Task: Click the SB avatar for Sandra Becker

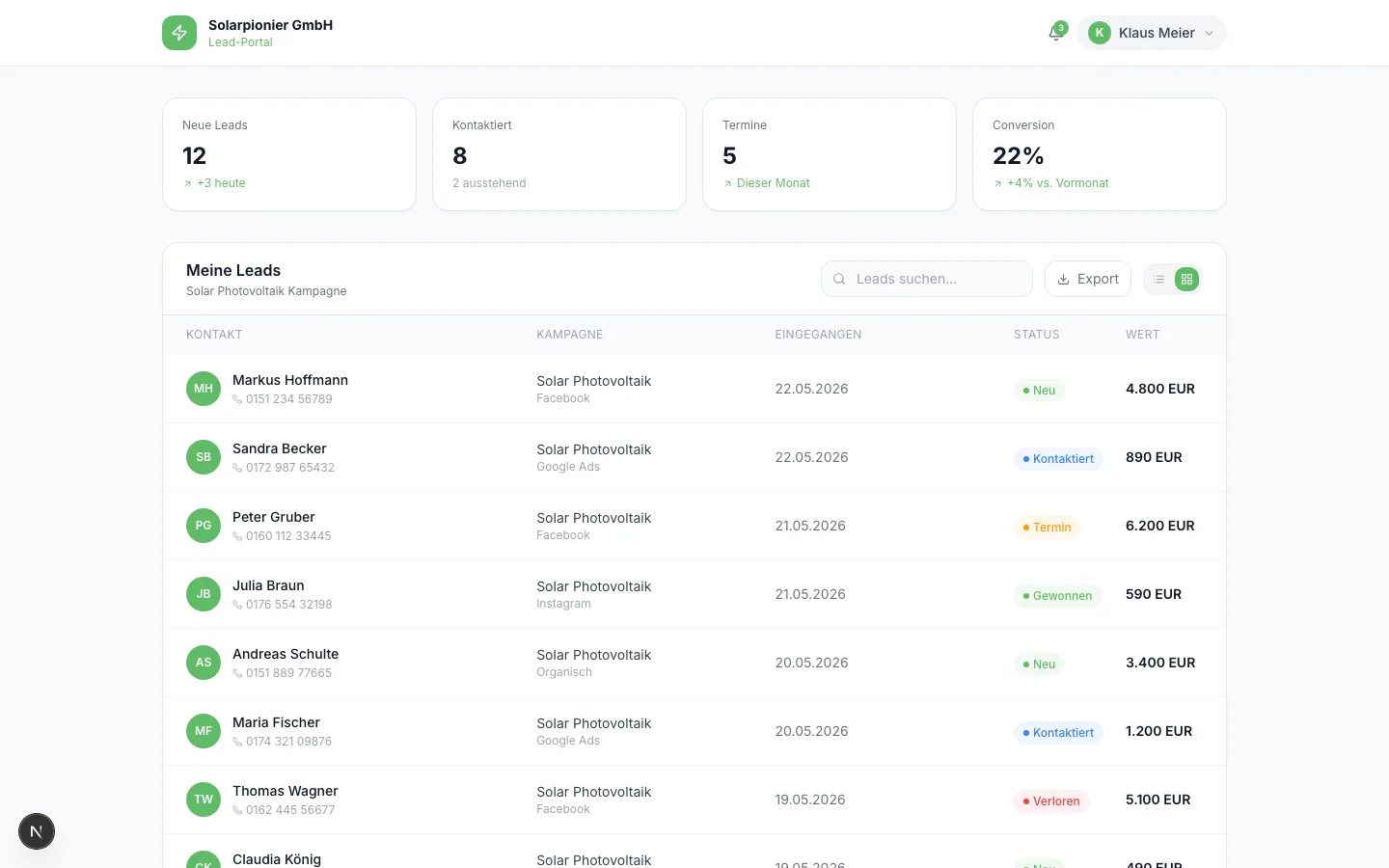Action: pyautogui.click(x=204, y=457)
